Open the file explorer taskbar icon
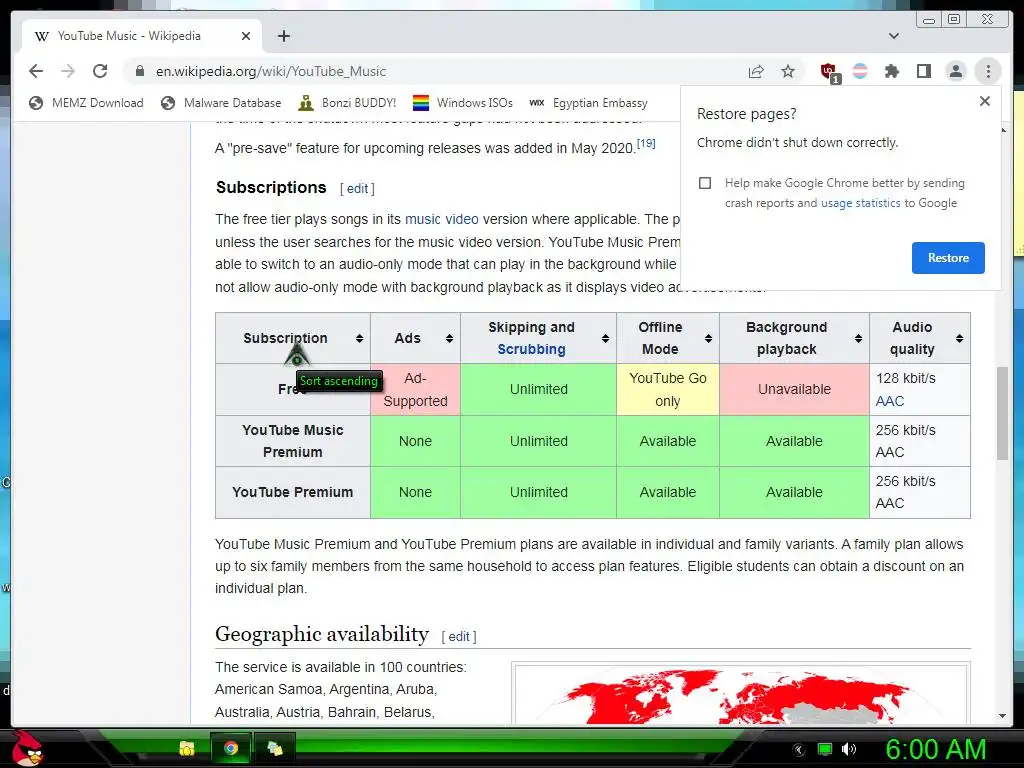 pyautogui.click(x=187, y=748)
